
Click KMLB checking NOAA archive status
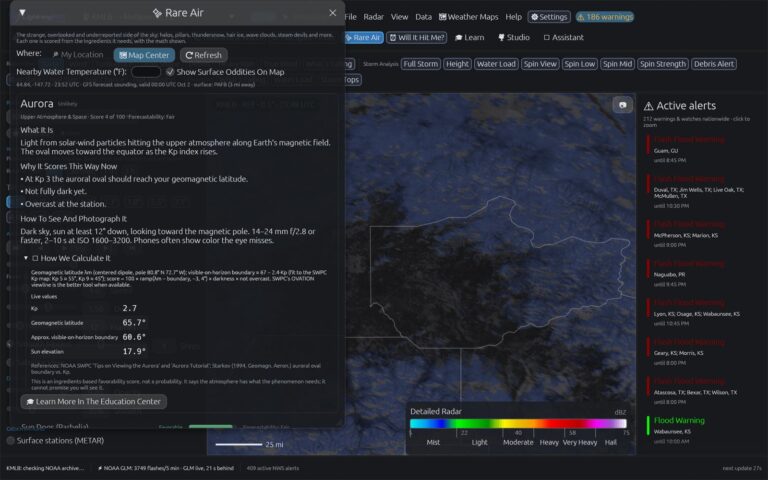tap(45, 468)
